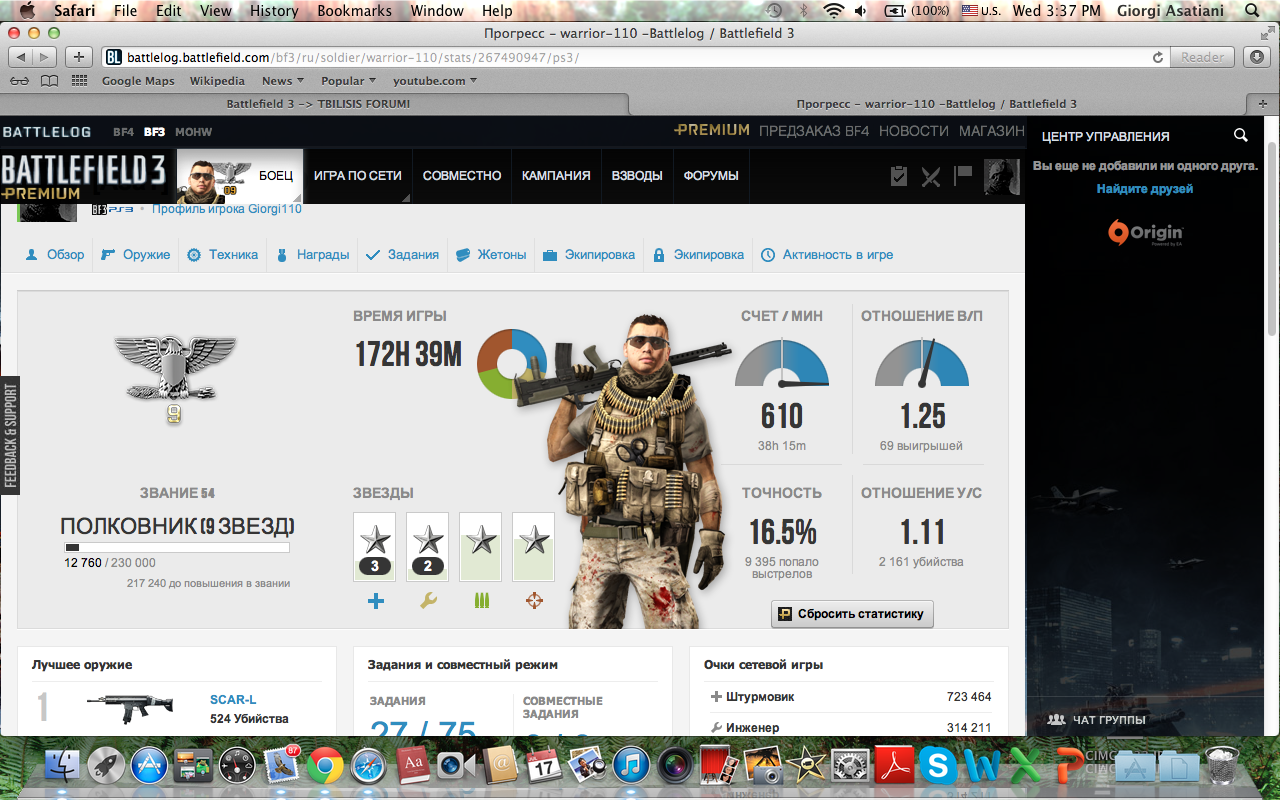1280x800 pixels.
Task: Open Safari downloads arrow button
Action: (1257, 57)
